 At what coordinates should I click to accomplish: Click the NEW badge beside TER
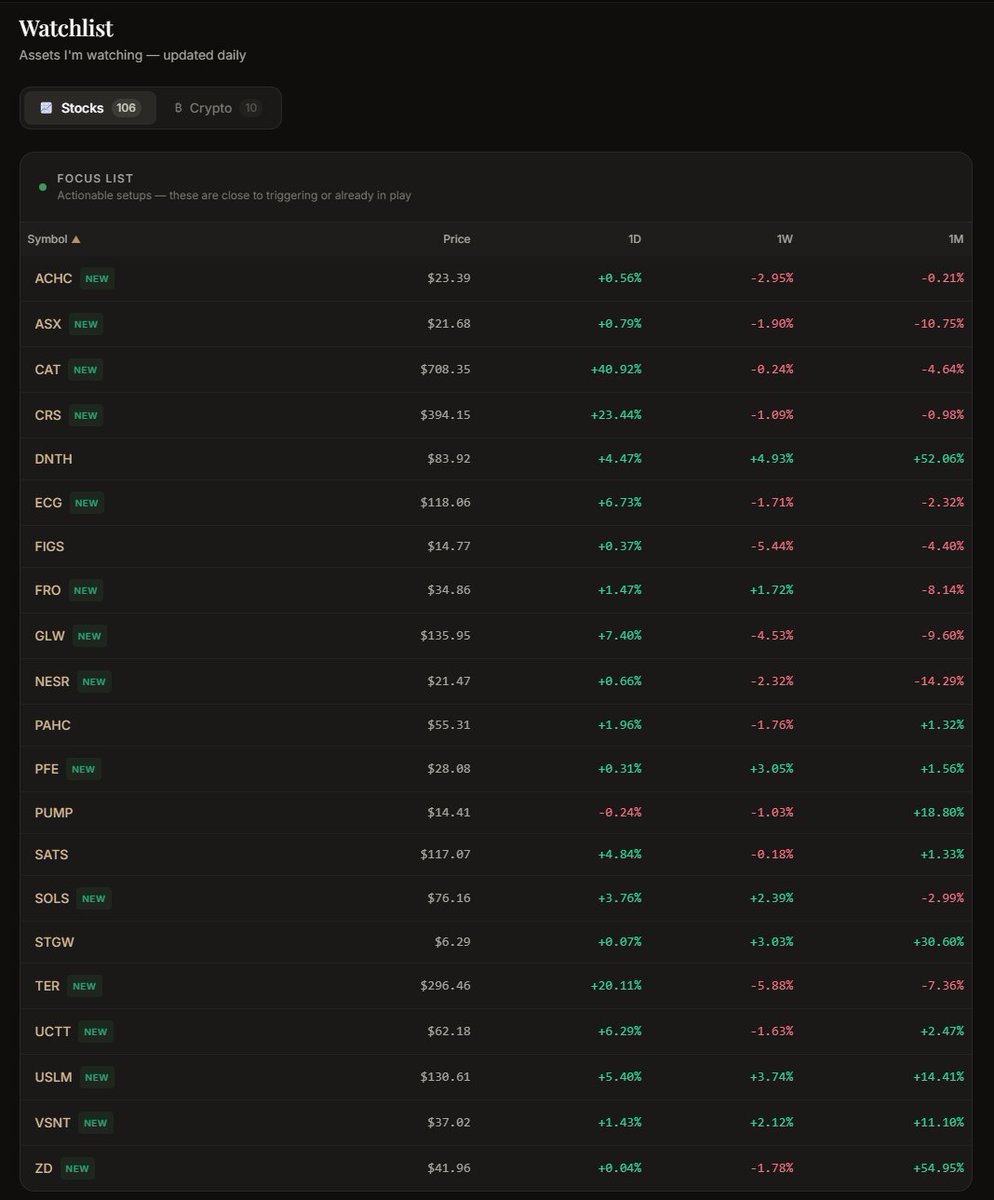pyautogui.click(x=84, y=986)
